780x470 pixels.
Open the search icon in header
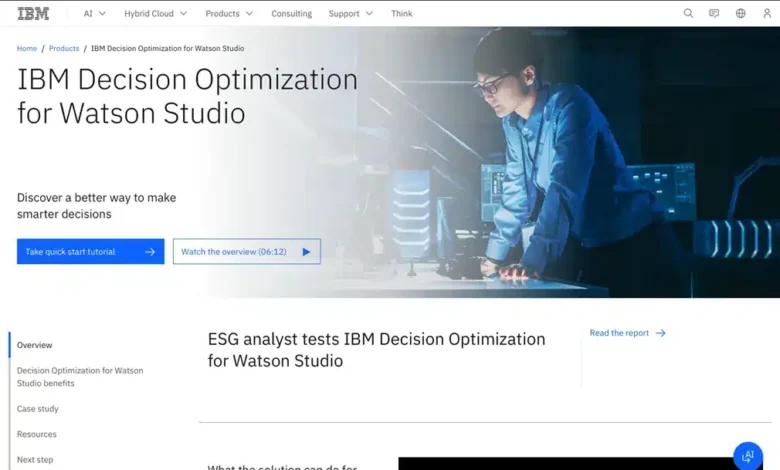(x=688, y=13)
